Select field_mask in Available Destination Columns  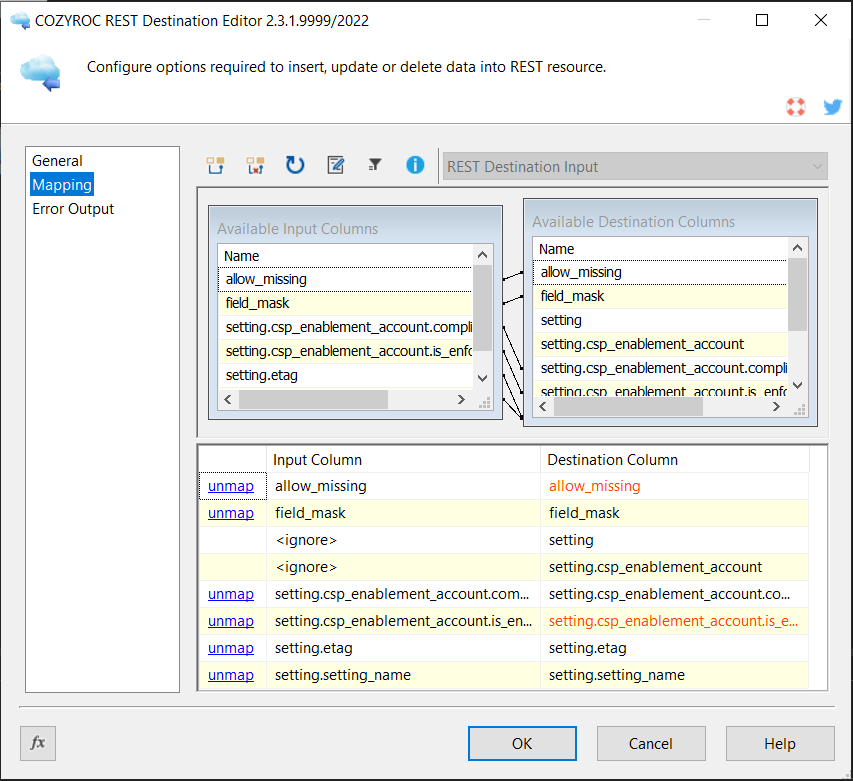coord(573,296)
